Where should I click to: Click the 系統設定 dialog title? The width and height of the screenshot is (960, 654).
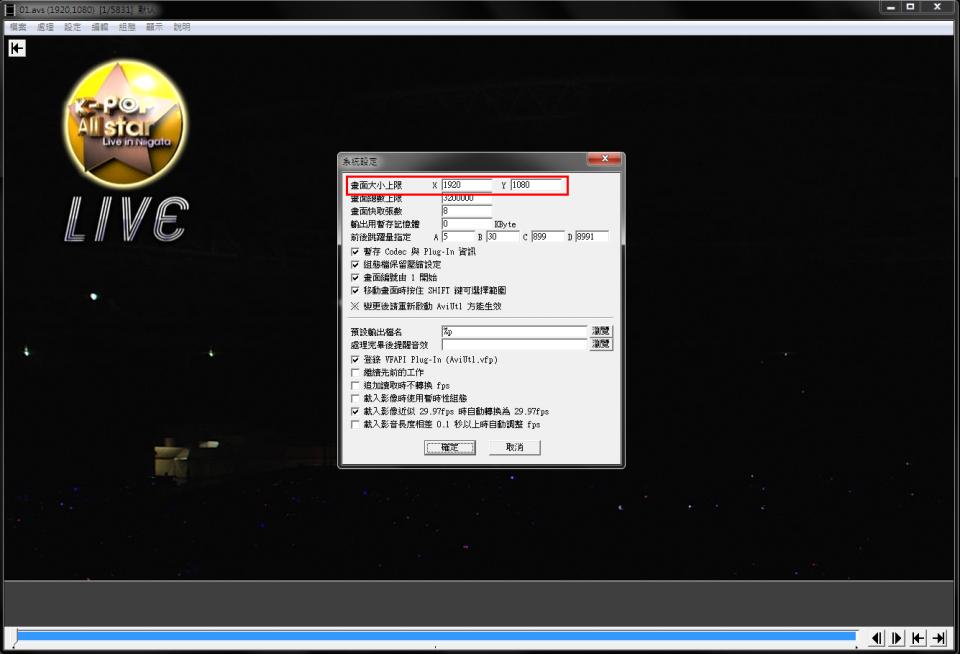(360, 162)
